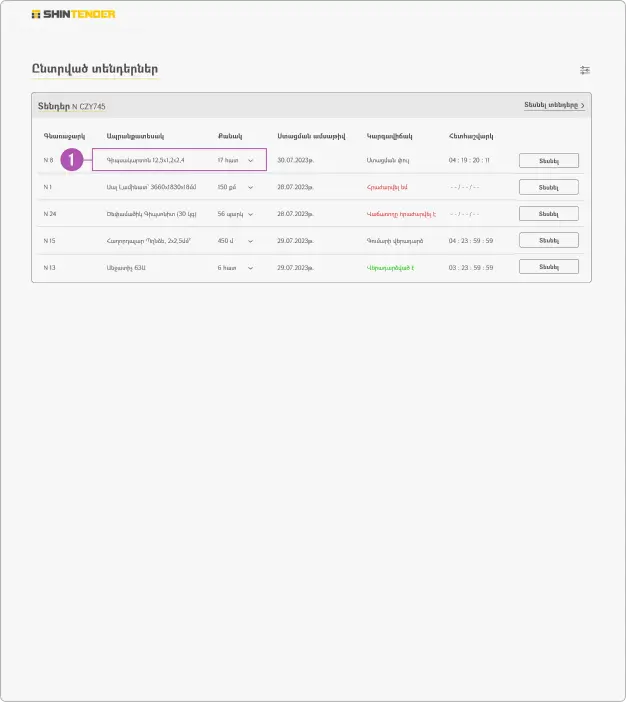626x702 pixels.
Task: Click the chevron arrow beside Տեսնել տենդերը
Action: (583, 105)
